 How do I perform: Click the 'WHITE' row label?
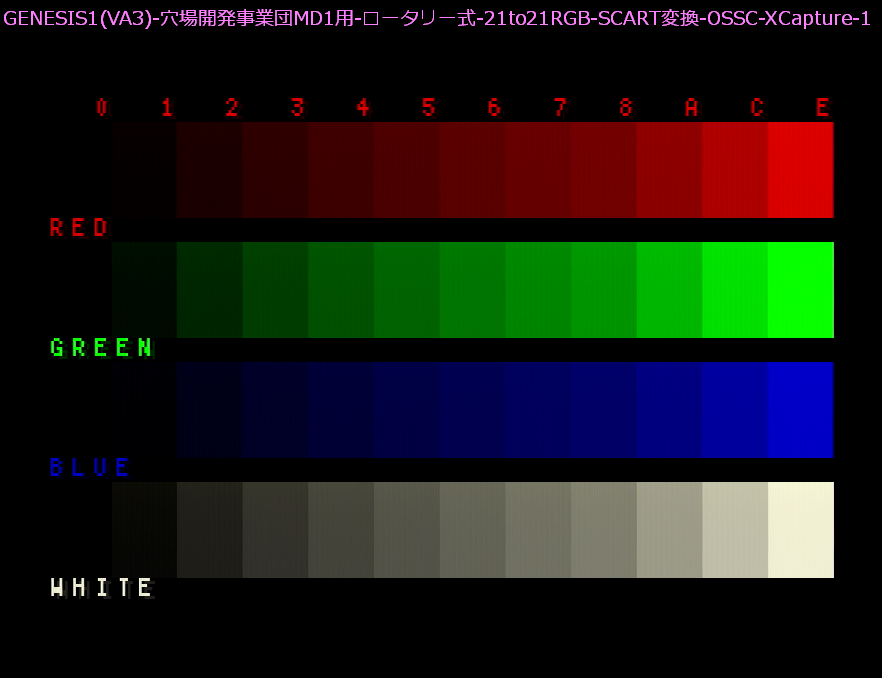click(x=102, y=588)
